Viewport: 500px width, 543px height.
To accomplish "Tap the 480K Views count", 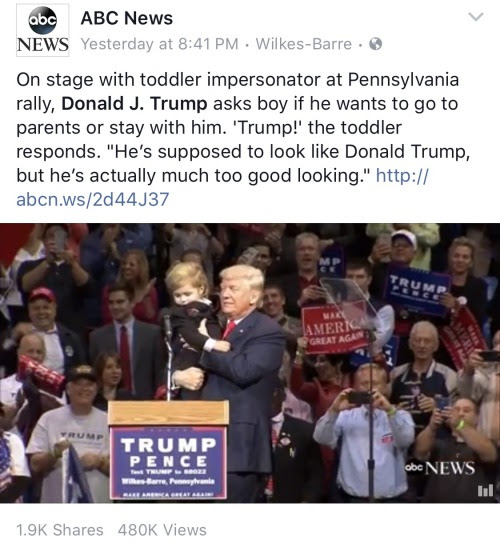I will point(162,530).
